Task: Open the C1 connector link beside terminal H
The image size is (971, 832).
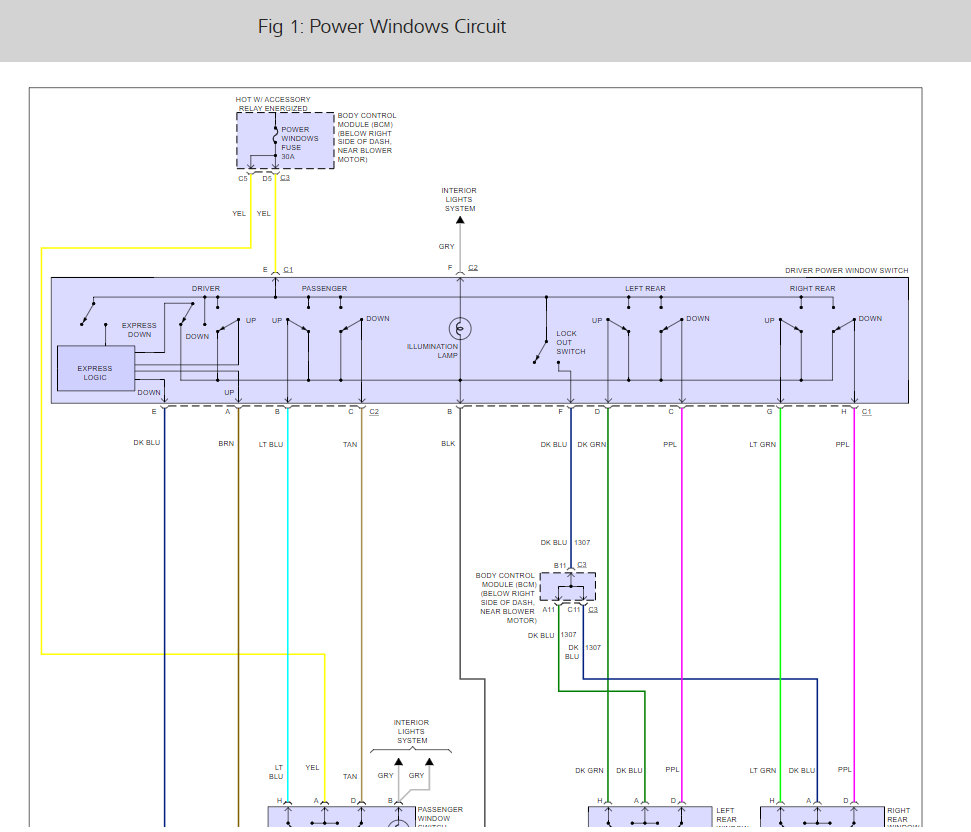Action: (867, 412)
